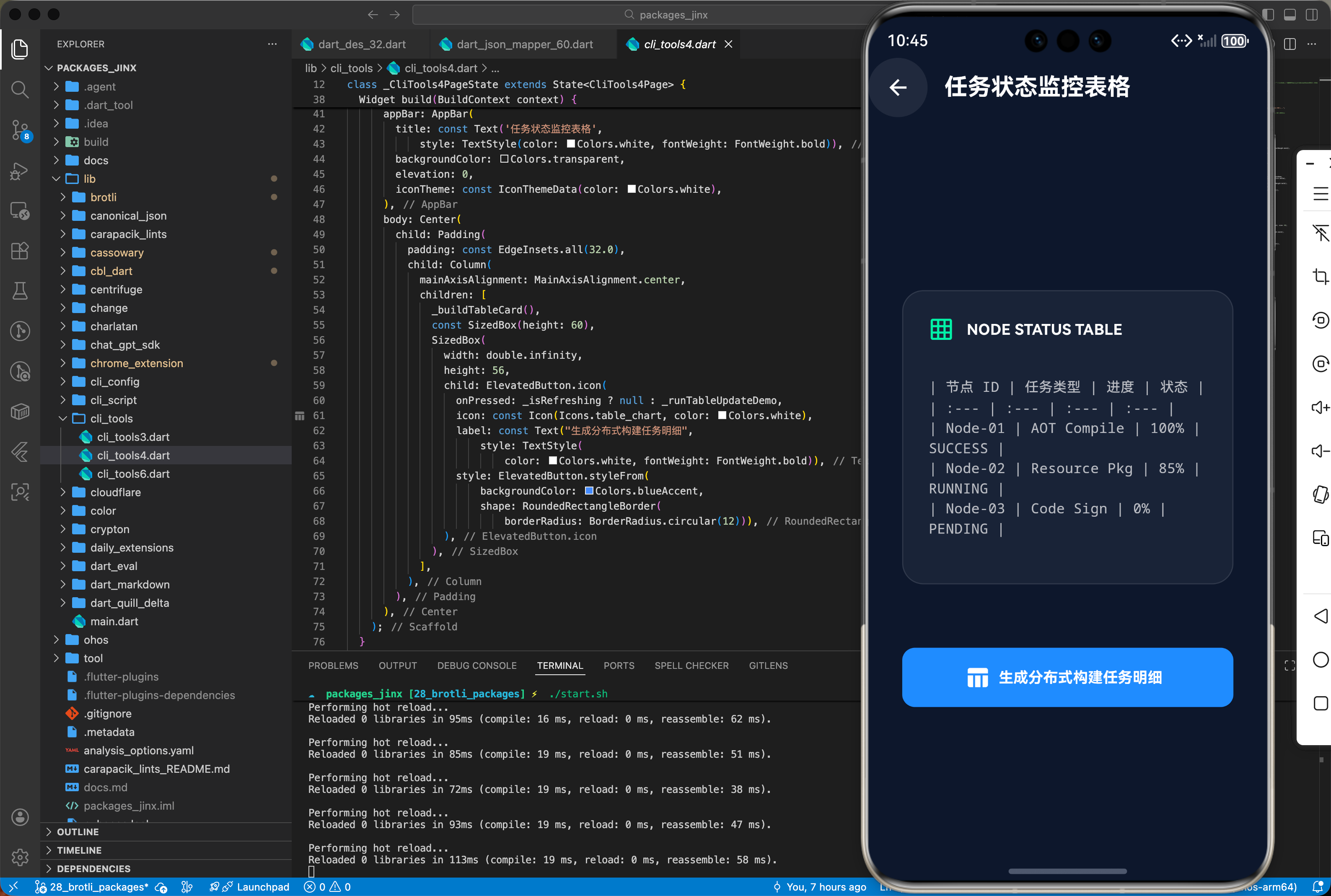Toggle secondary sidebar layout icon in title bar
Viewport: 1331px width, 896px height.
(x=1312, y=15)
